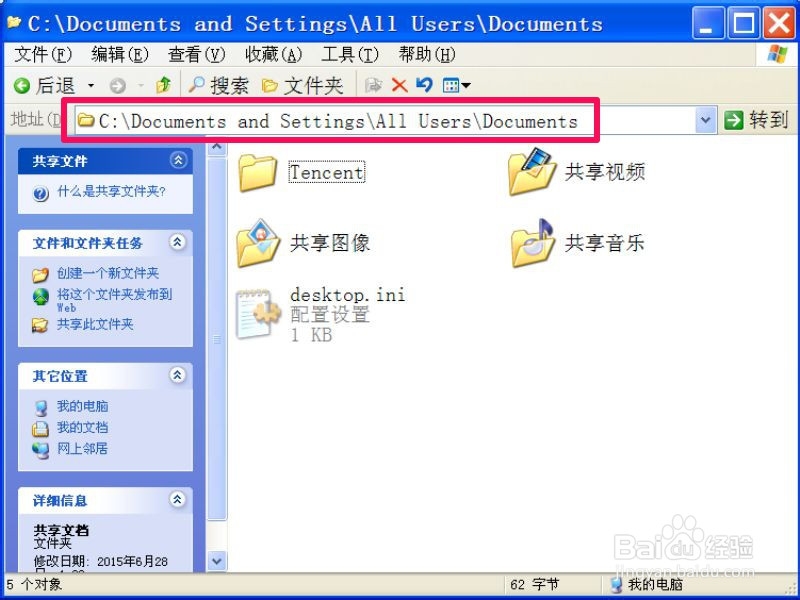The height and width of the screenshot is (600, 800).
Task: Click the 共享图像 folder label
Action: coord(330,243)
